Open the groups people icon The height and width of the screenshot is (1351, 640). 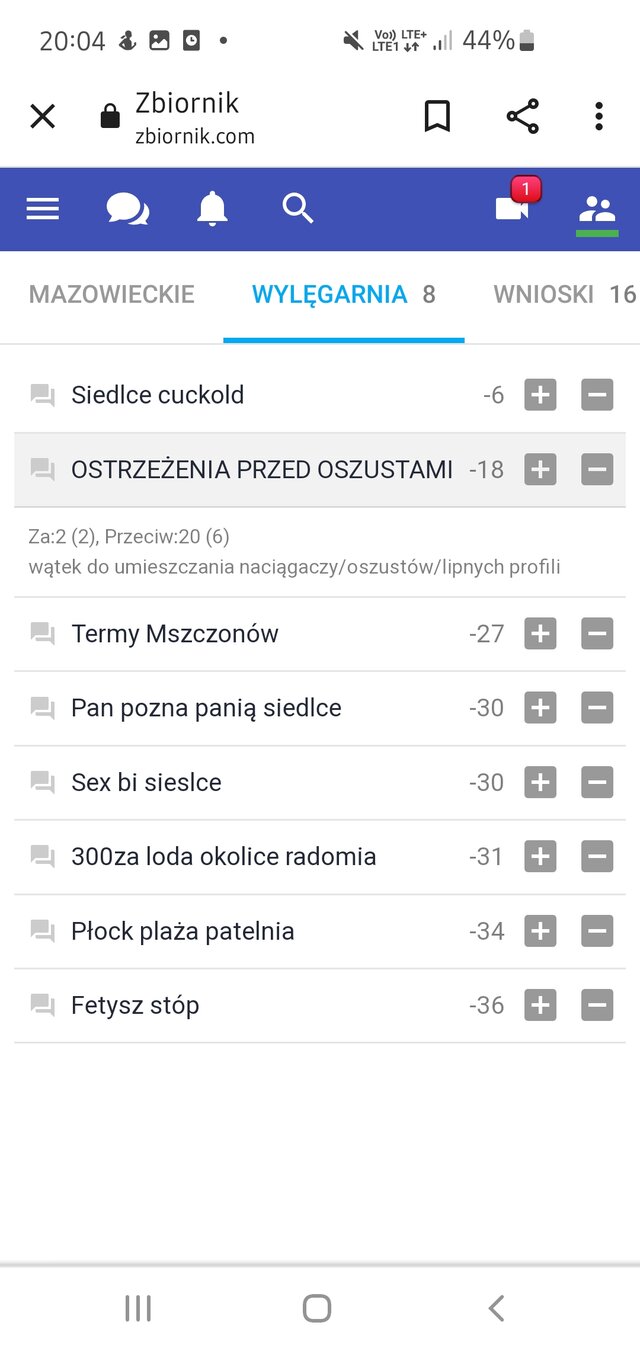click(x=598, y=209)
